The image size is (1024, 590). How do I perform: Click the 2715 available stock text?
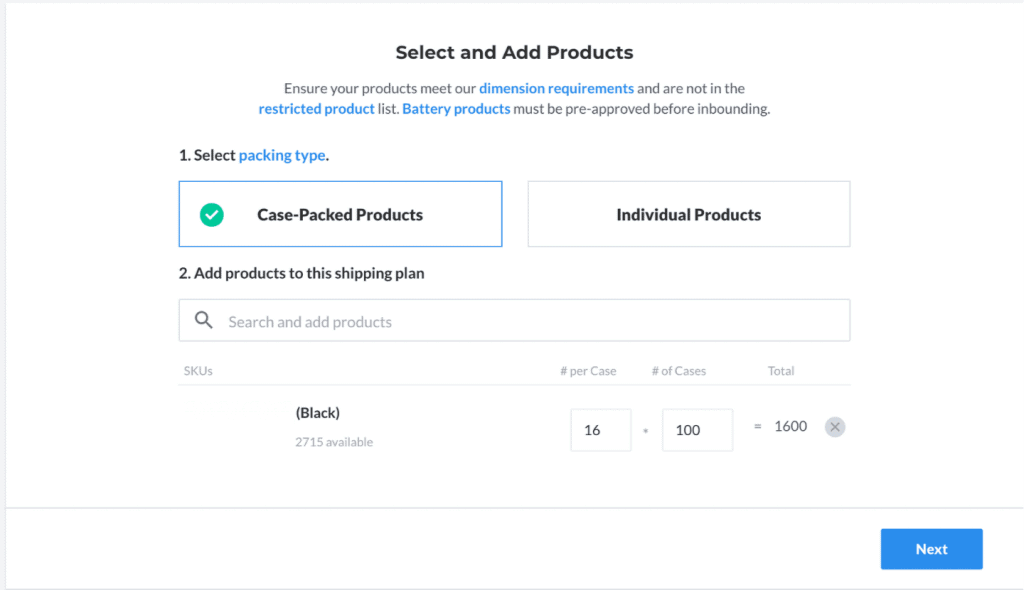click(x=334, y=441)
